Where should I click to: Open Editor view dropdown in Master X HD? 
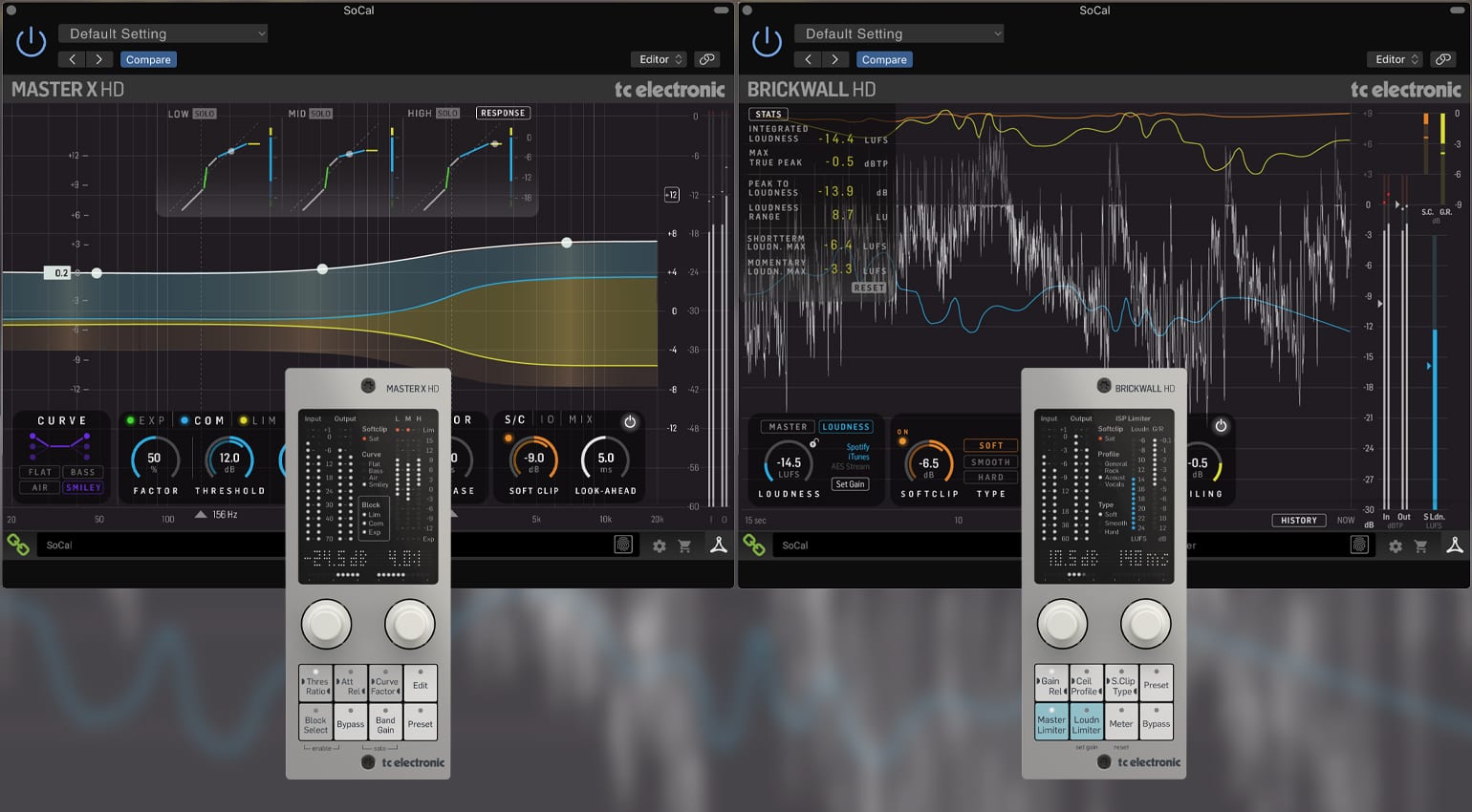click(659, 59)
